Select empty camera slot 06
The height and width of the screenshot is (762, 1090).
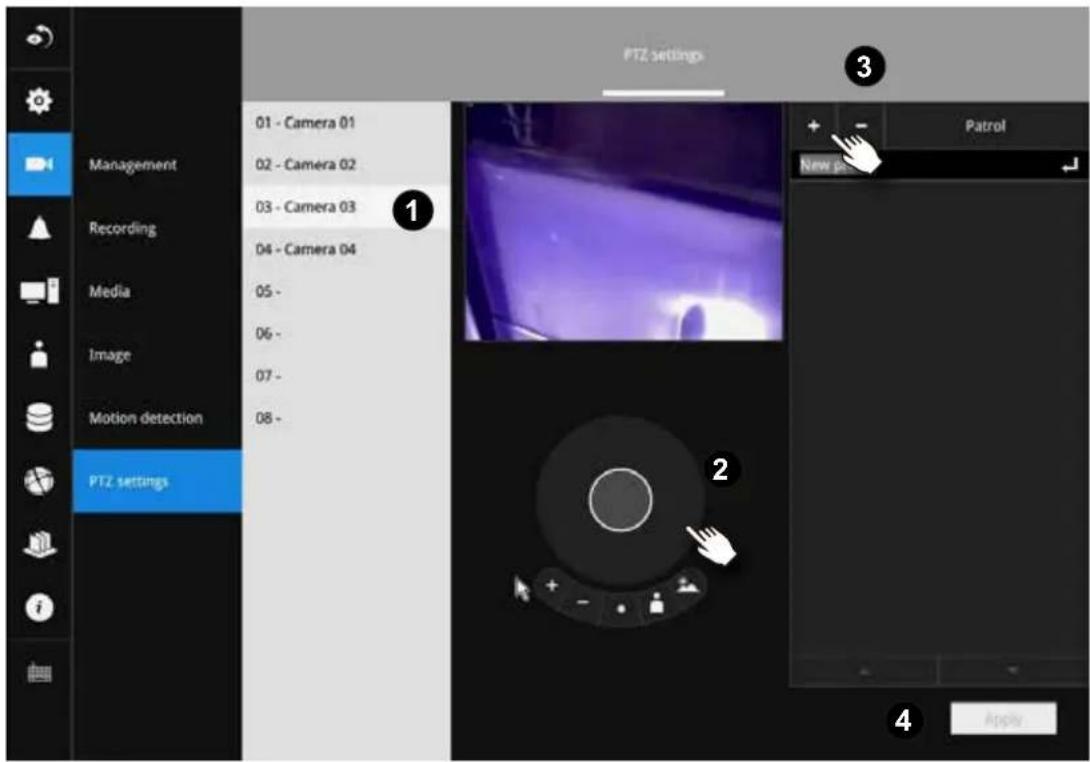coord(346,334)
